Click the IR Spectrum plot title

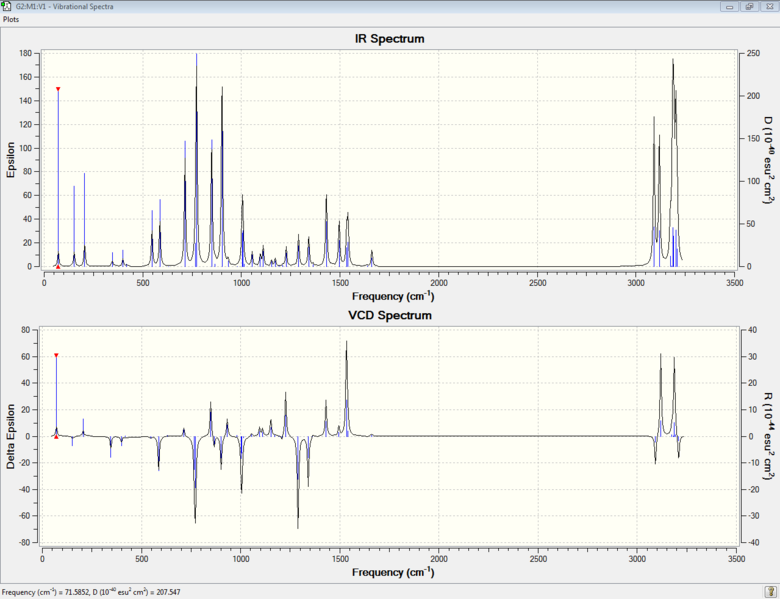[390, 39]
